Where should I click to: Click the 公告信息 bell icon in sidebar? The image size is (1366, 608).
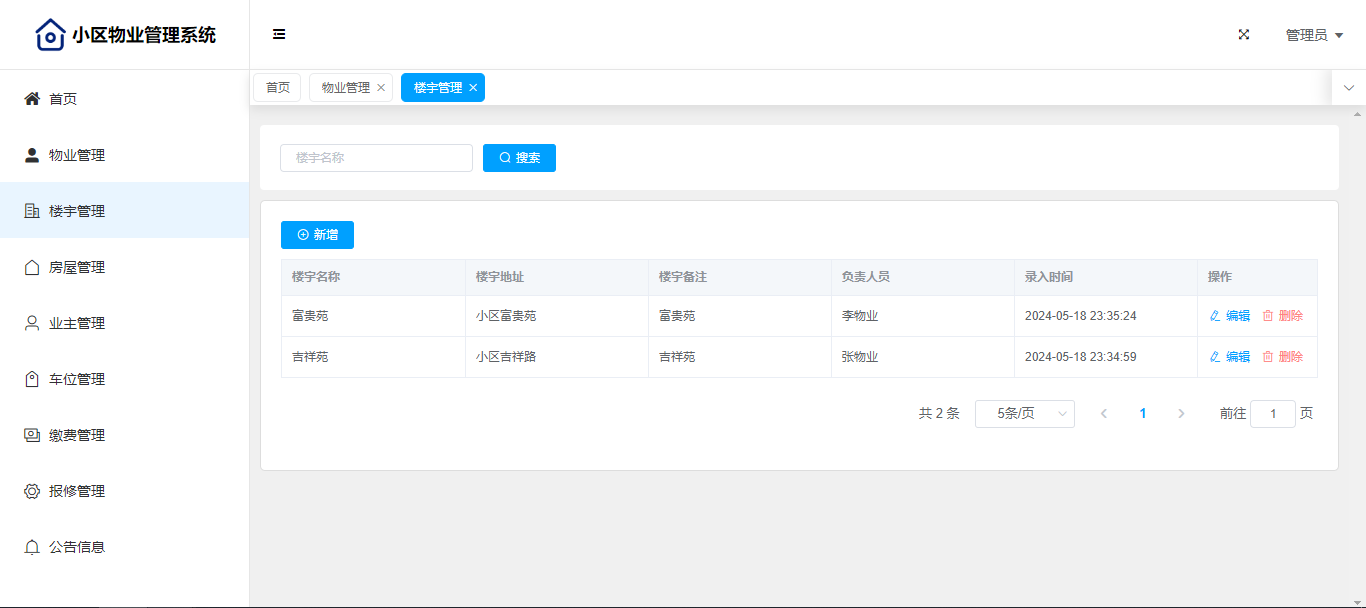pyautogui.click(x=32, y=547)
